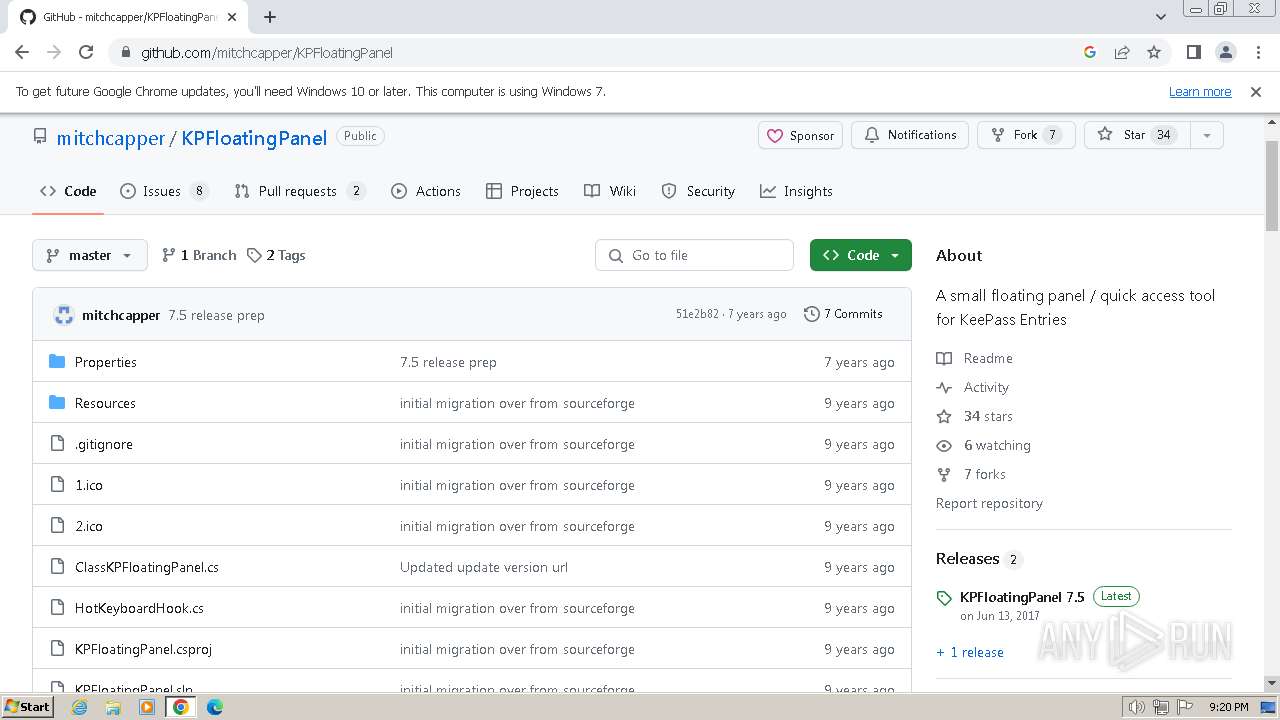This screenshot has width=1280, height=720.
Task: Open the 1.ico file
Action: click(x=89, y=485)
